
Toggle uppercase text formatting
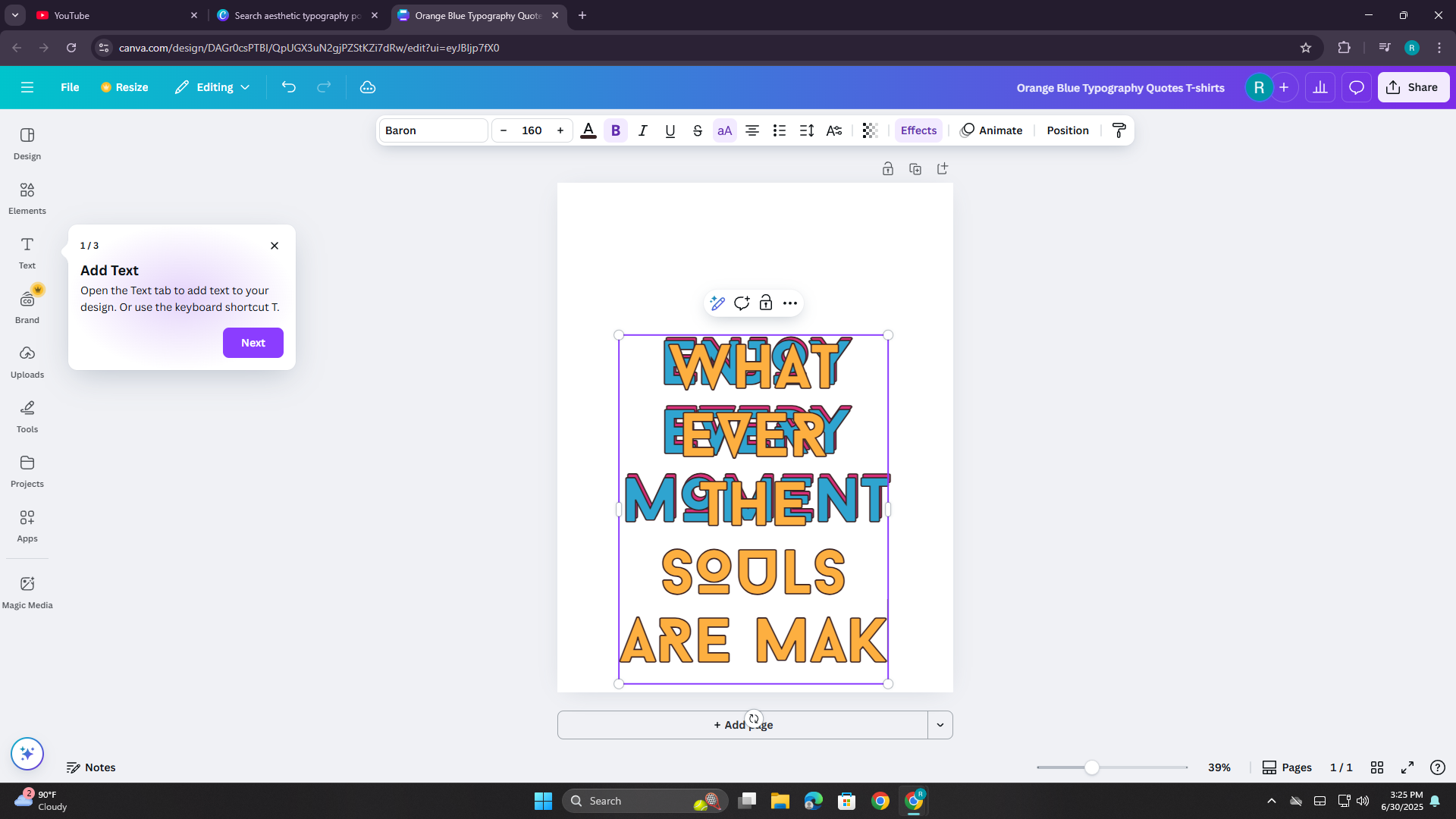coord(725,130)
